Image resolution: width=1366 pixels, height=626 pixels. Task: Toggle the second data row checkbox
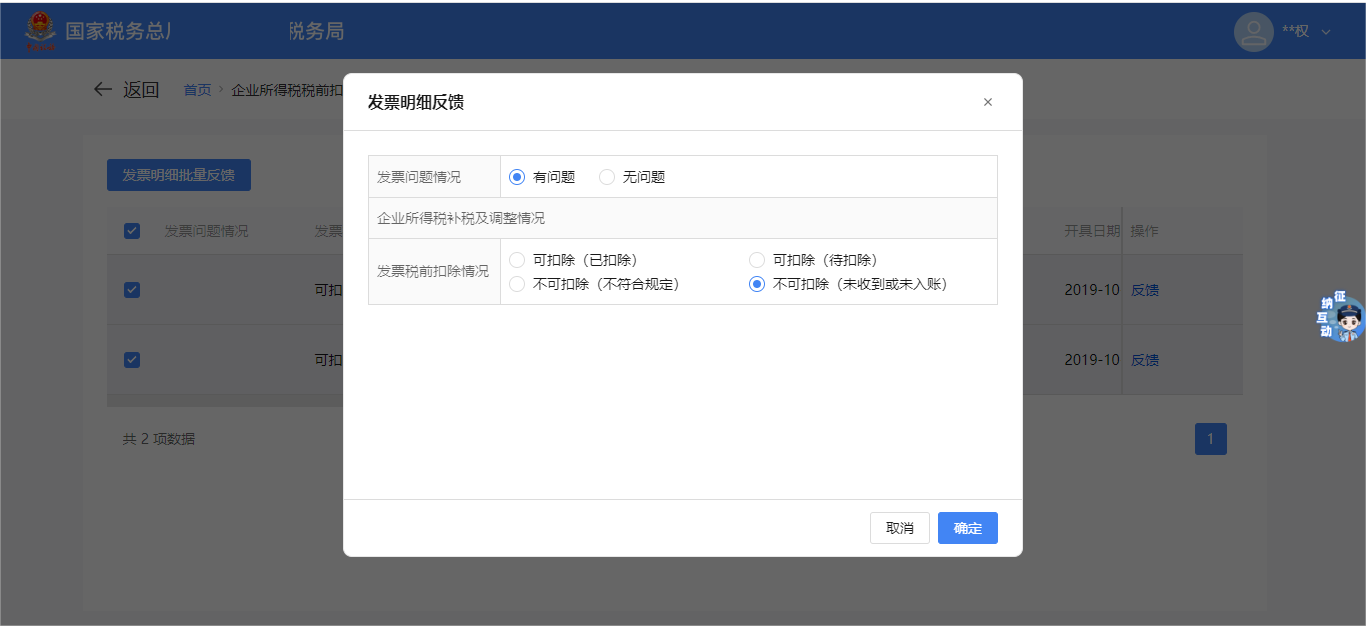[x=132, y=360]
